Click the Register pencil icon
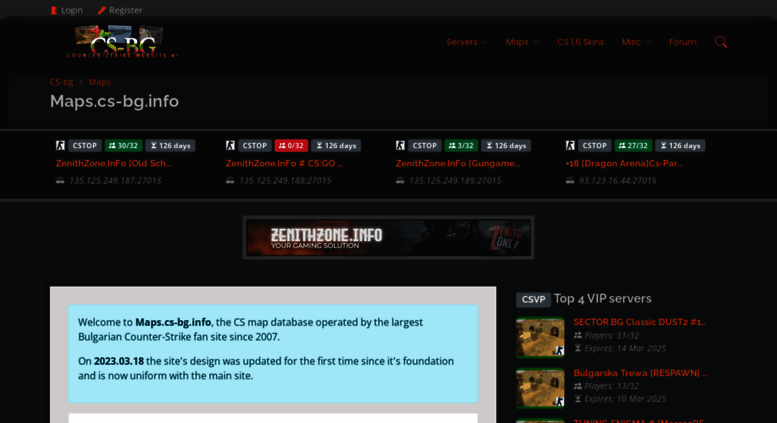 [102, 10]
